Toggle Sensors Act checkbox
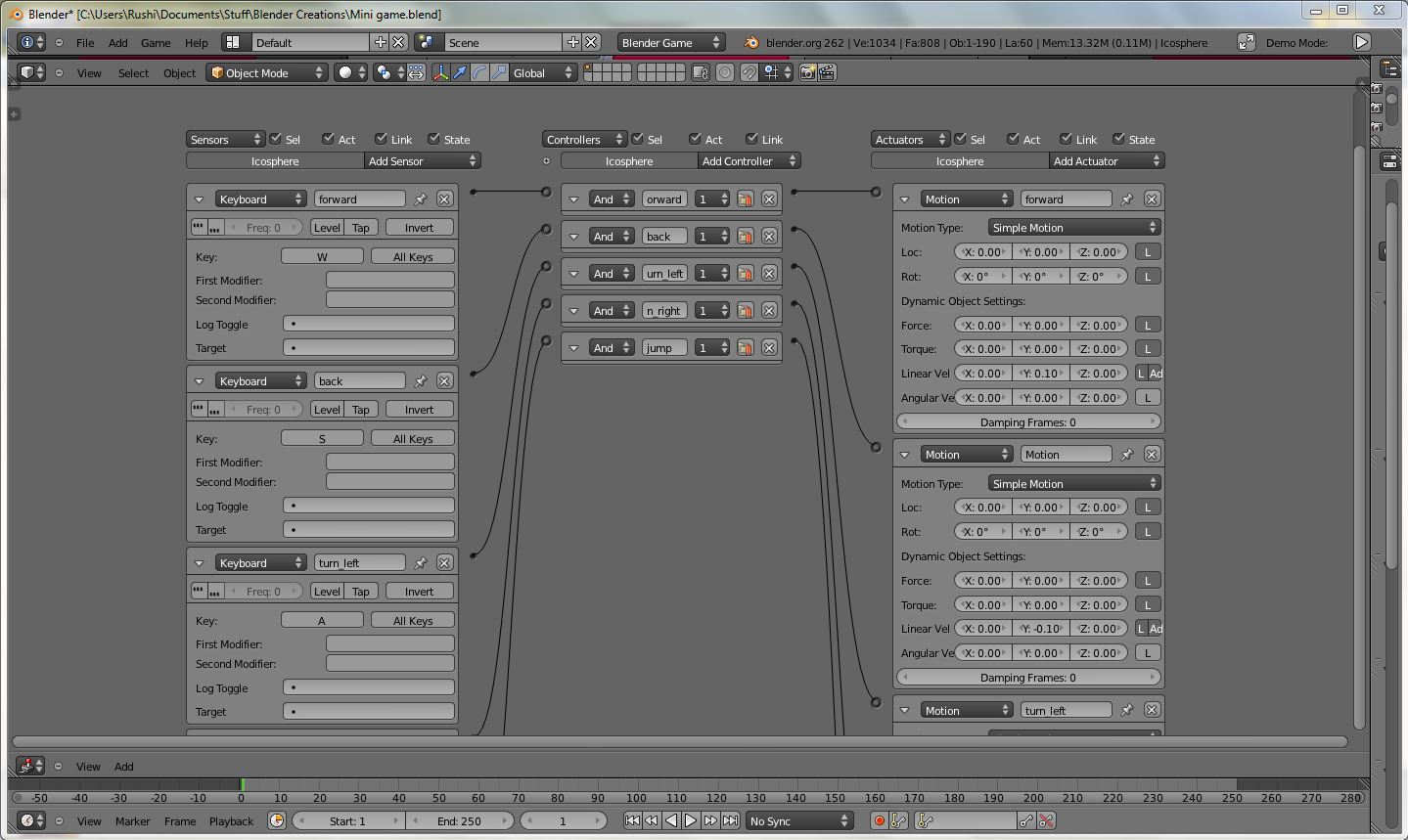The image size is (1408, 840). point(329,139)
